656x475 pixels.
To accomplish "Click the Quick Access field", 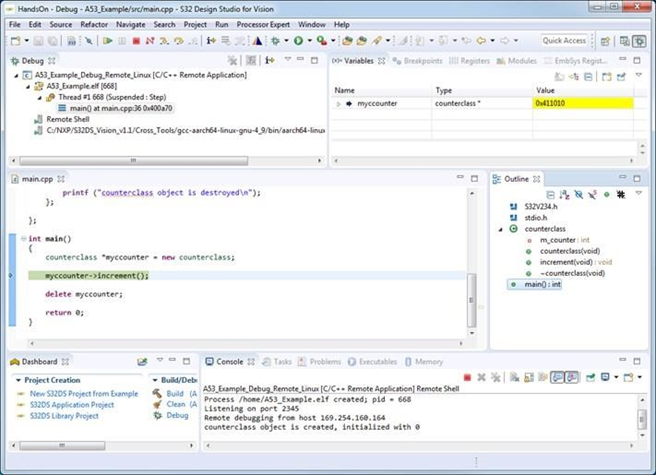I will point(564,41).
